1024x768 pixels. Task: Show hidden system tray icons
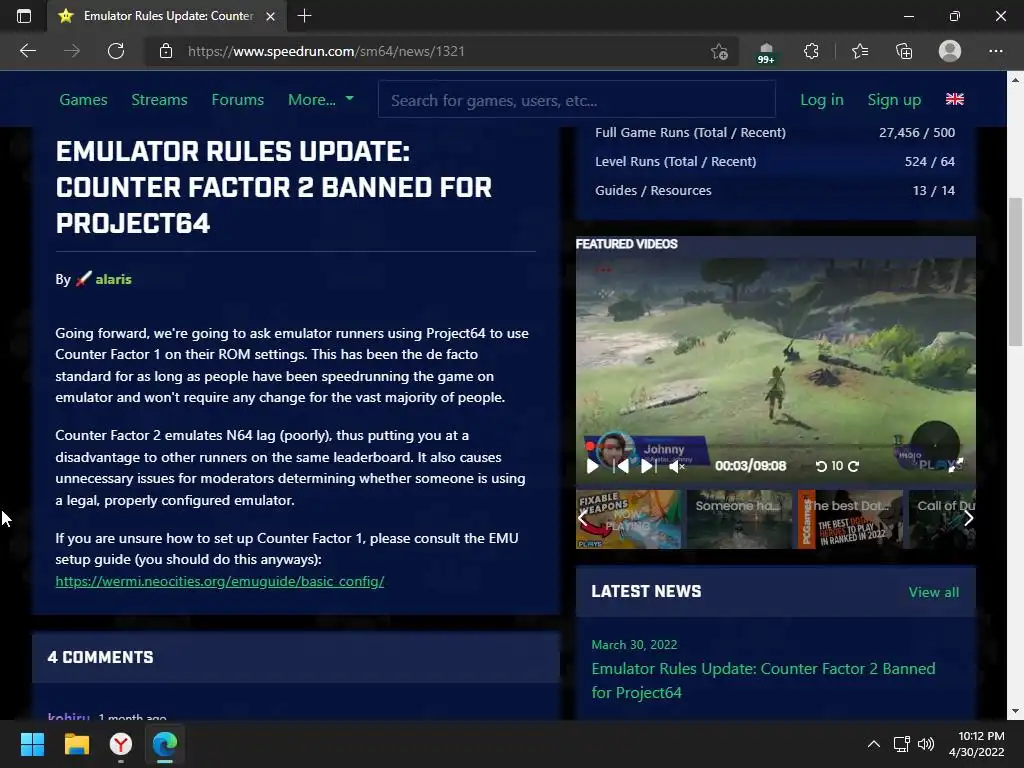click(874, 744)
